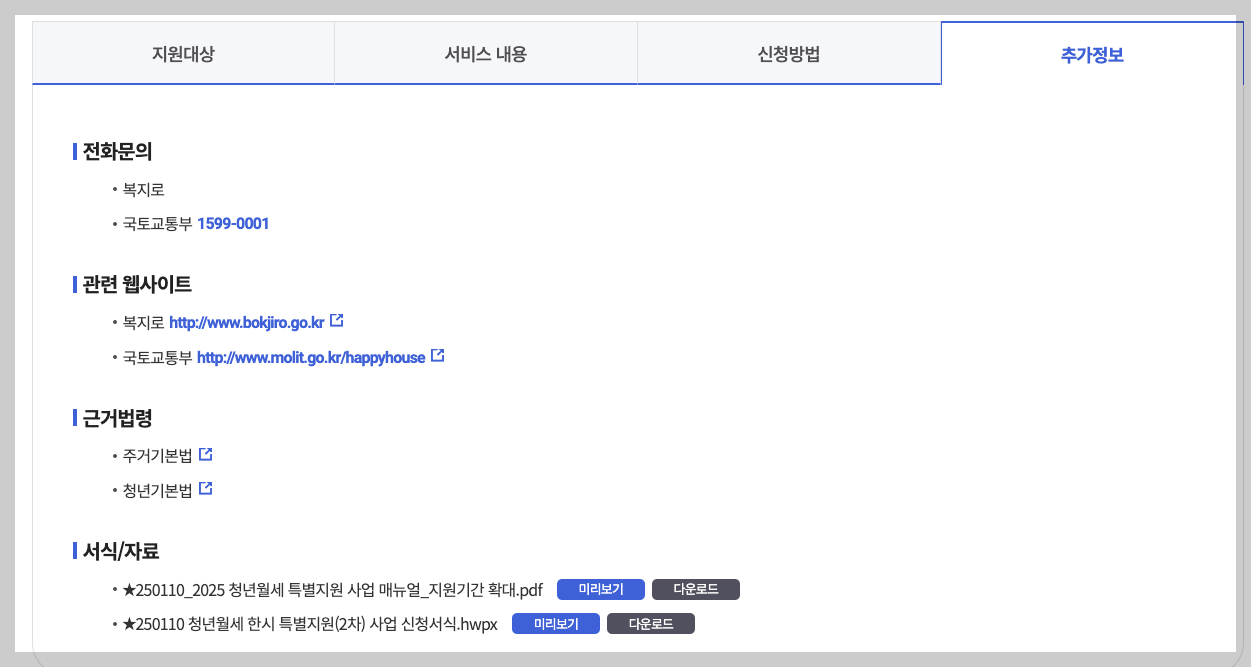
Task: Switch to the 지원대상 tab
Action: tap(184, 53)
